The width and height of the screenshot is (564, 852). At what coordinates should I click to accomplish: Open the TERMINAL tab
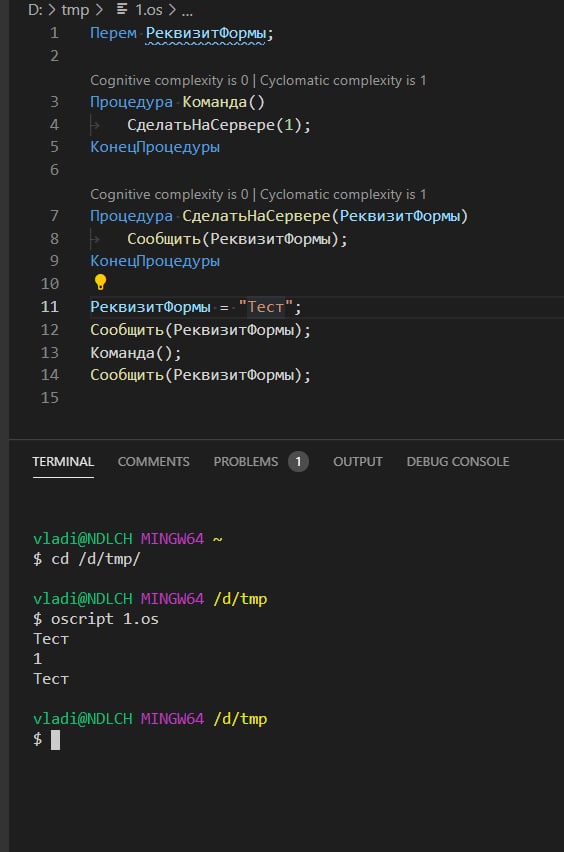(63, 462)
